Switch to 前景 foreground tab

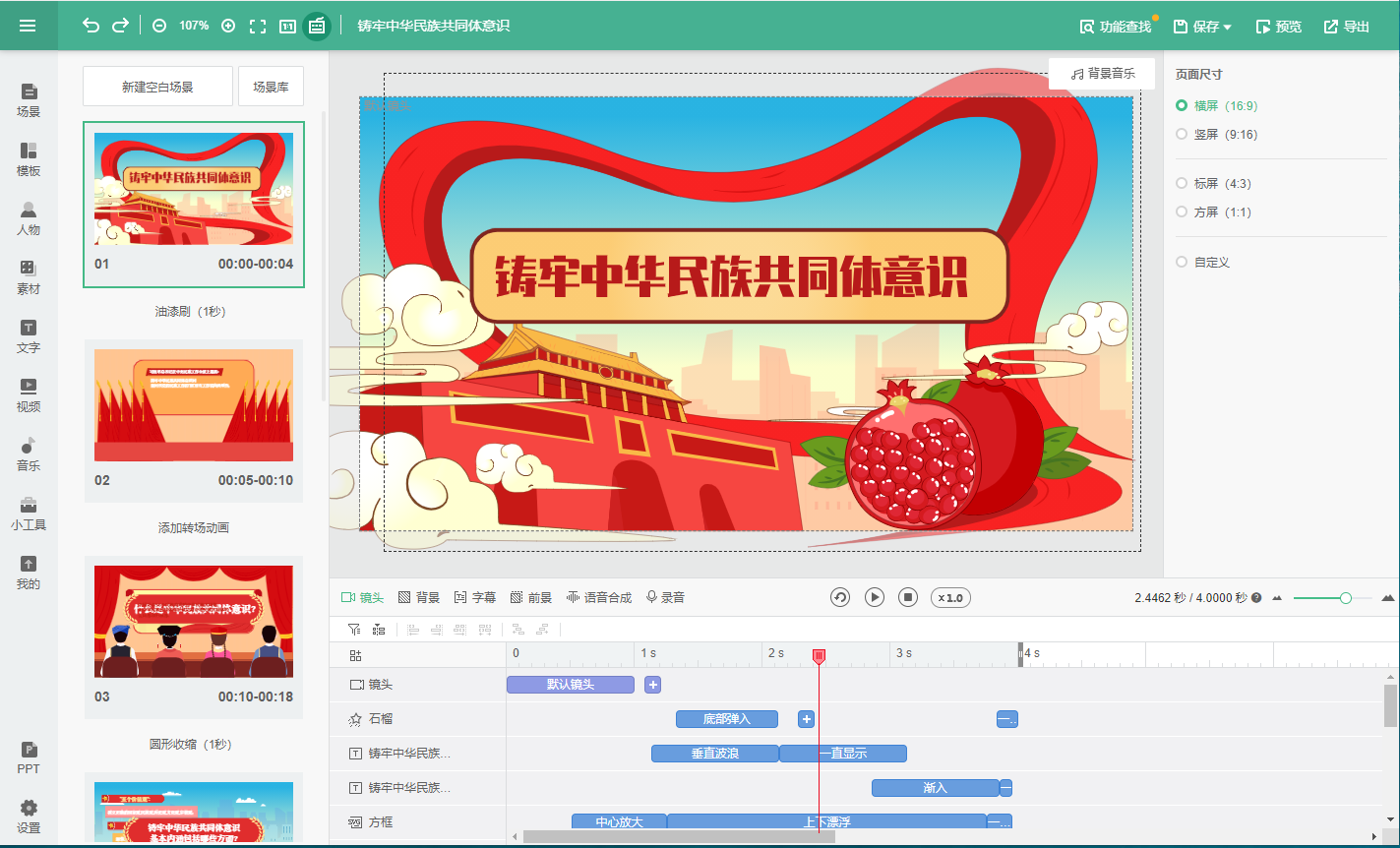coord(531,597)
